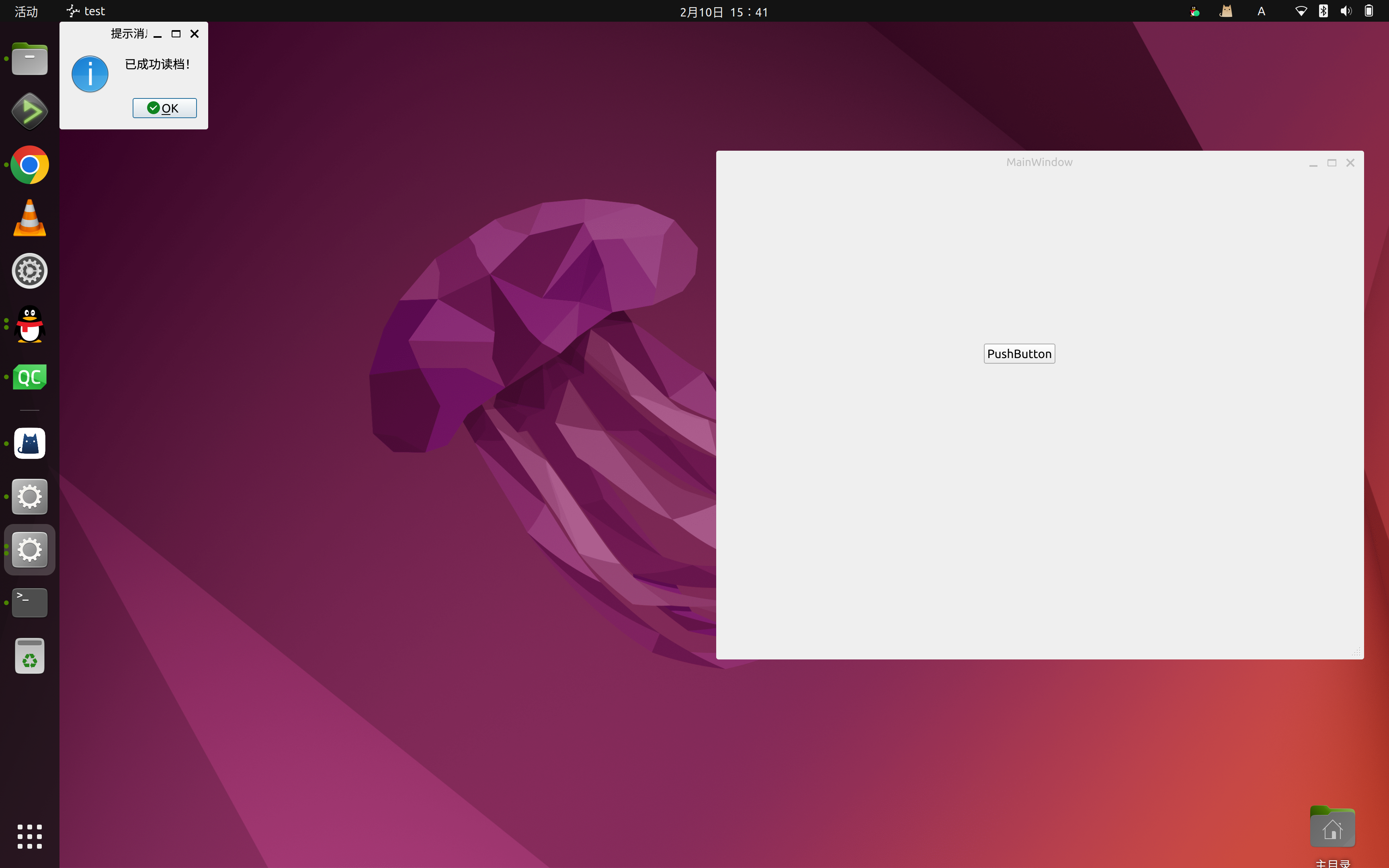The image size is (1389, 868).
Task: Open date and time notification panel
Action: coord(723,12)
